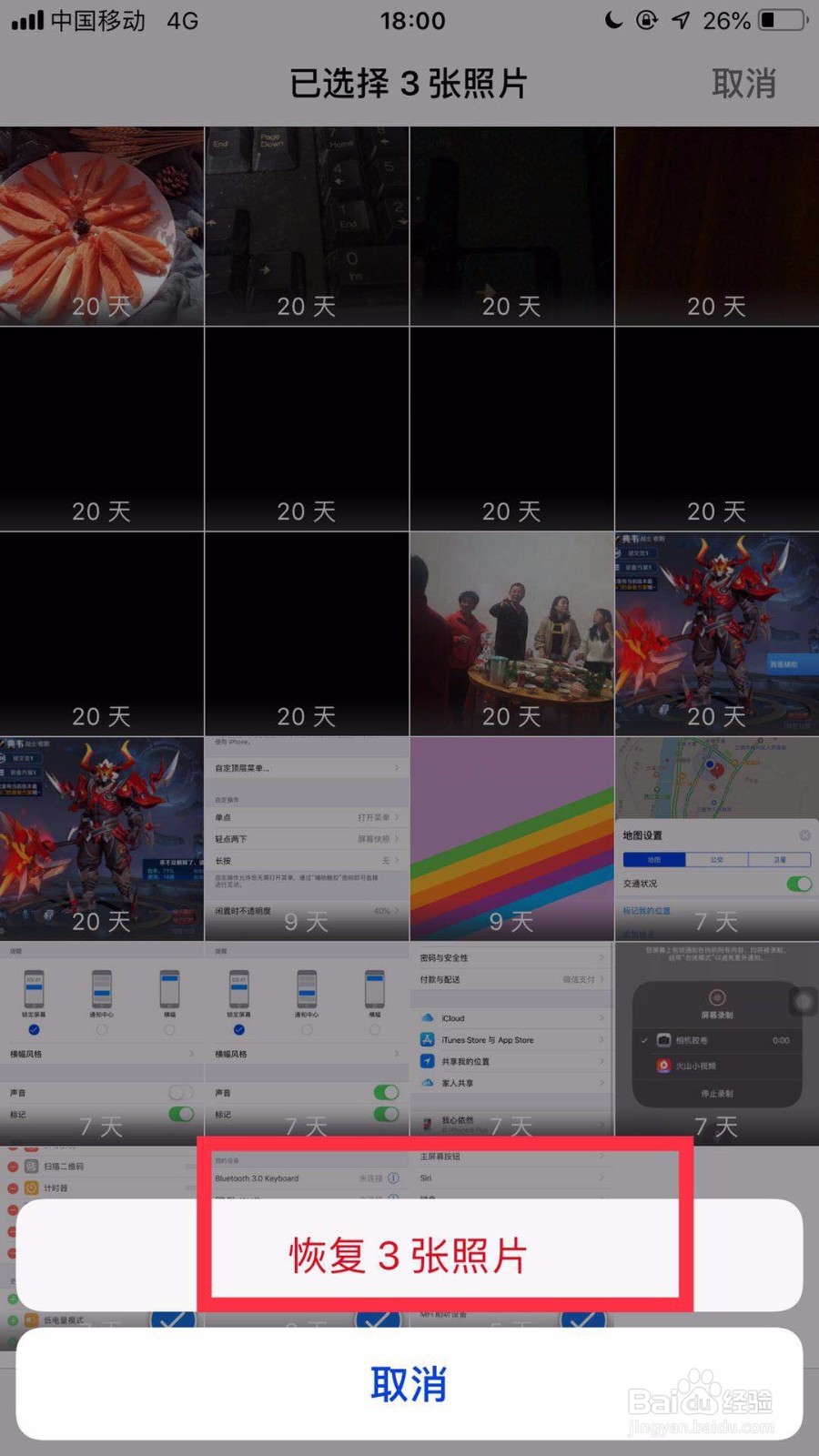The height and width of the screenshot is (1456, 819).
Task: Select the rainbow stripes wallpaper thumbnail
Action: pyautogui.click(x=511, y=838)
